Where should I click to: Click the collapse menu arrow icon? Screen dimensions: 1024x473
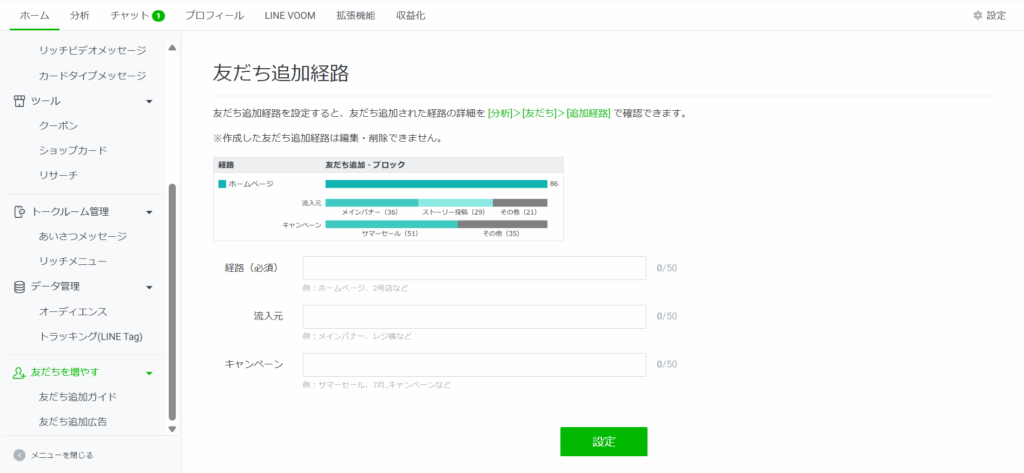tap(19, 455)
